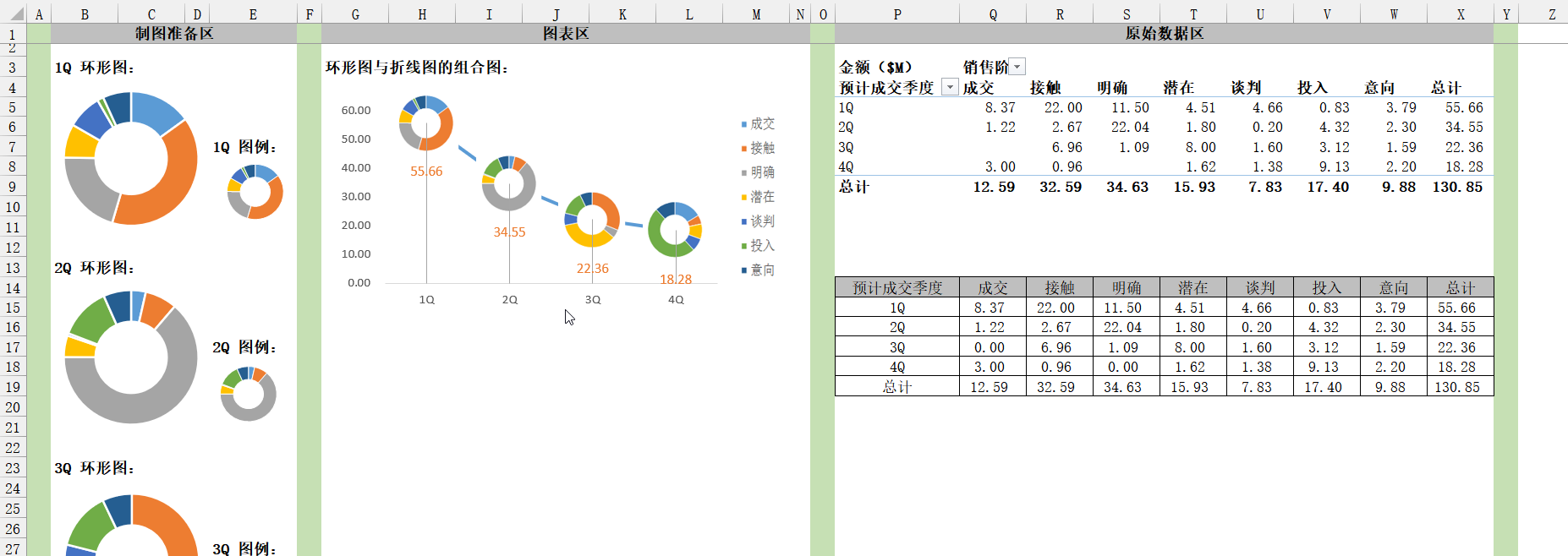Select the 4Q donut in the combo chart

675,230
